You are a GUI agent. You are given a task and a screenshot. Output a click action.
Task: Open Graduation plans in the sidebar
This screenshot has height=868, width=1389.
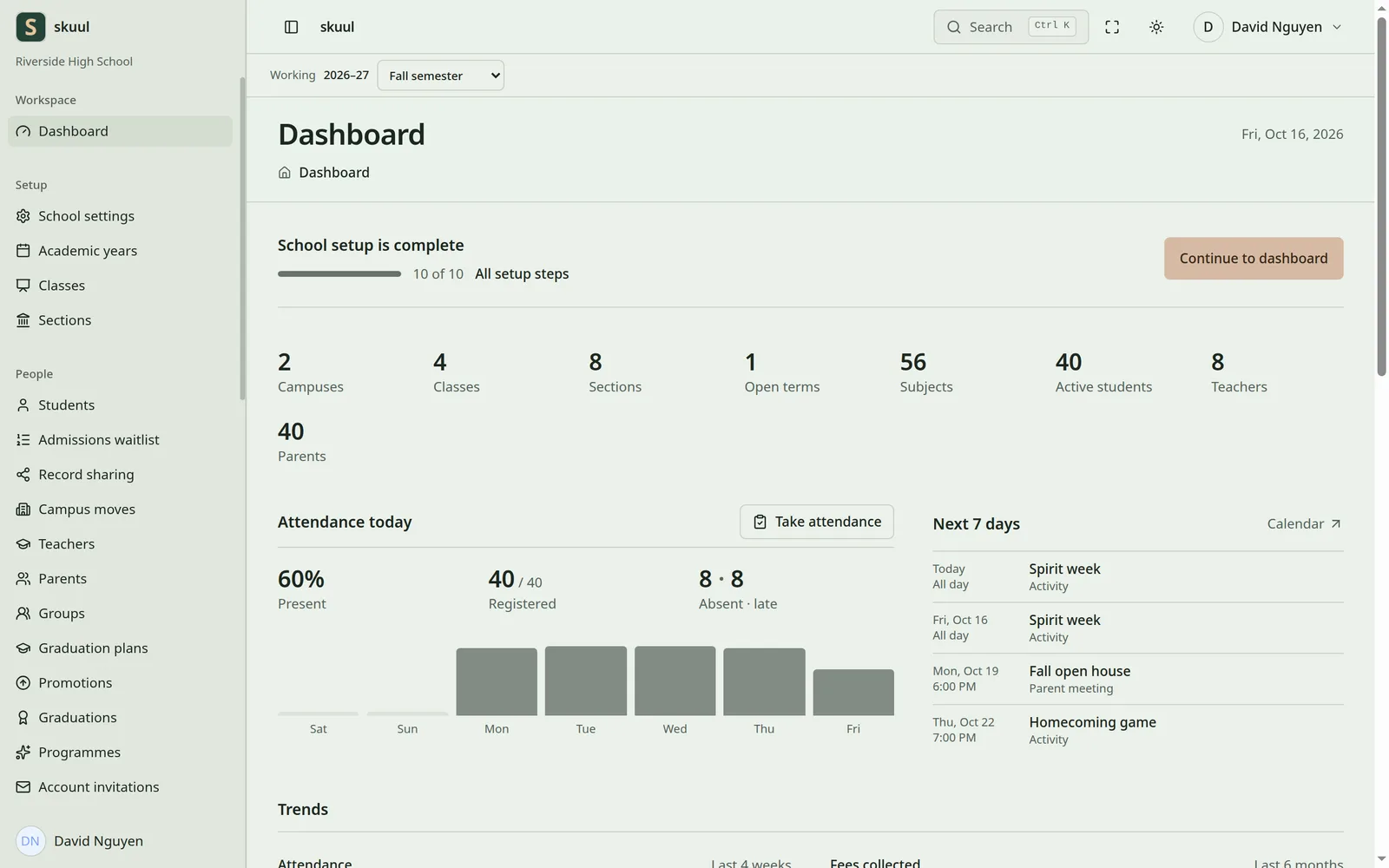coord(121,648)
